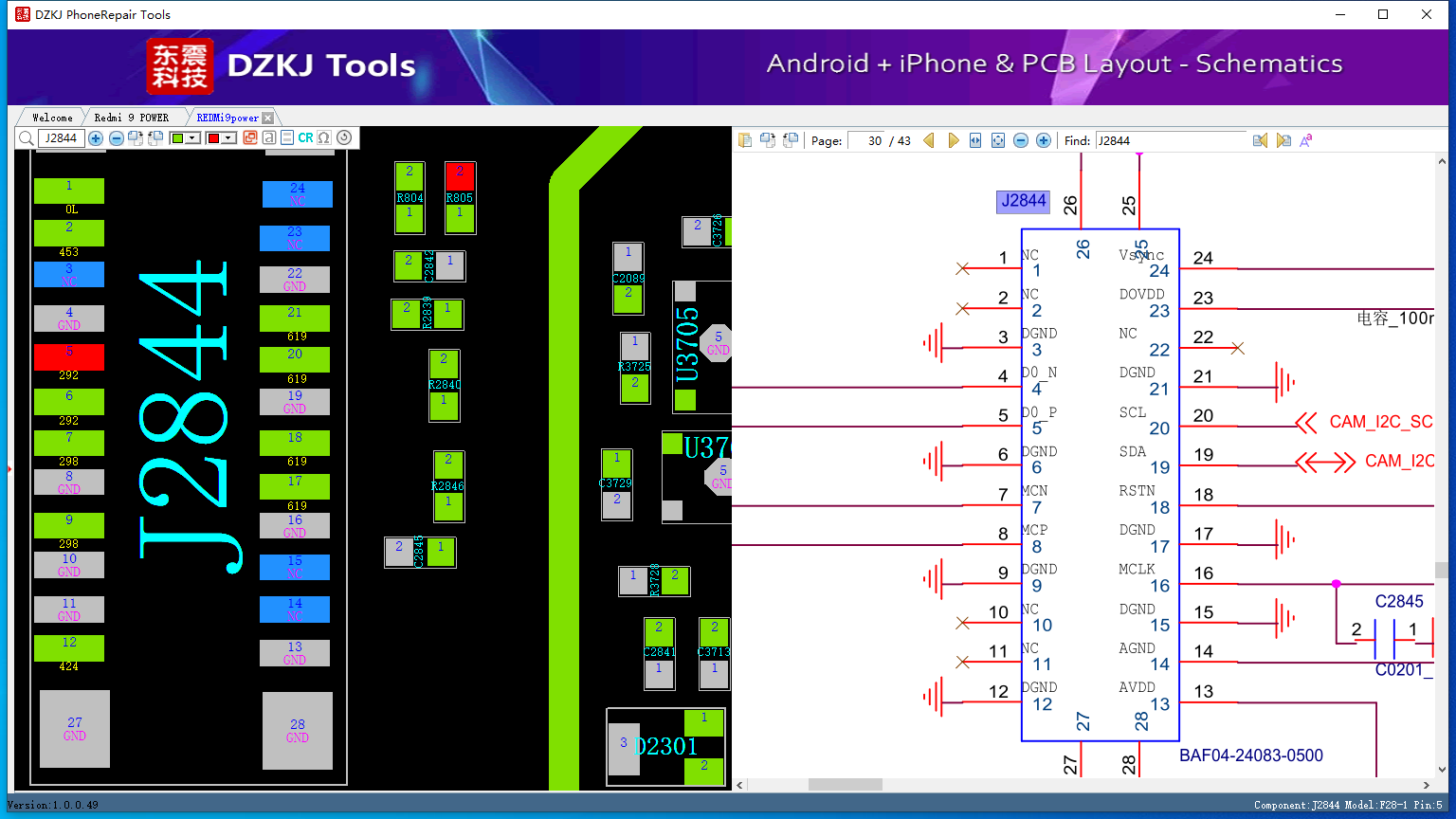Click the Version:1.0.0.49 status bar text
Screen dimensions: 1456x819
click(53, 806)
